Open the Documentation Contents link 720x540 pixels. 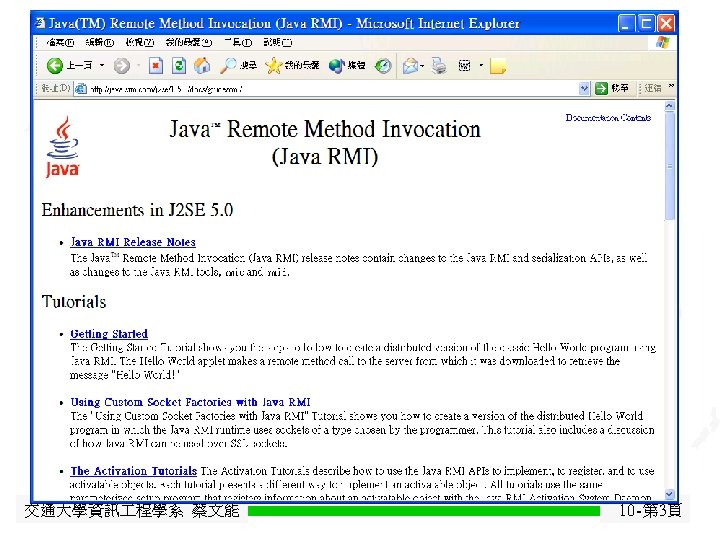point(608,118)
